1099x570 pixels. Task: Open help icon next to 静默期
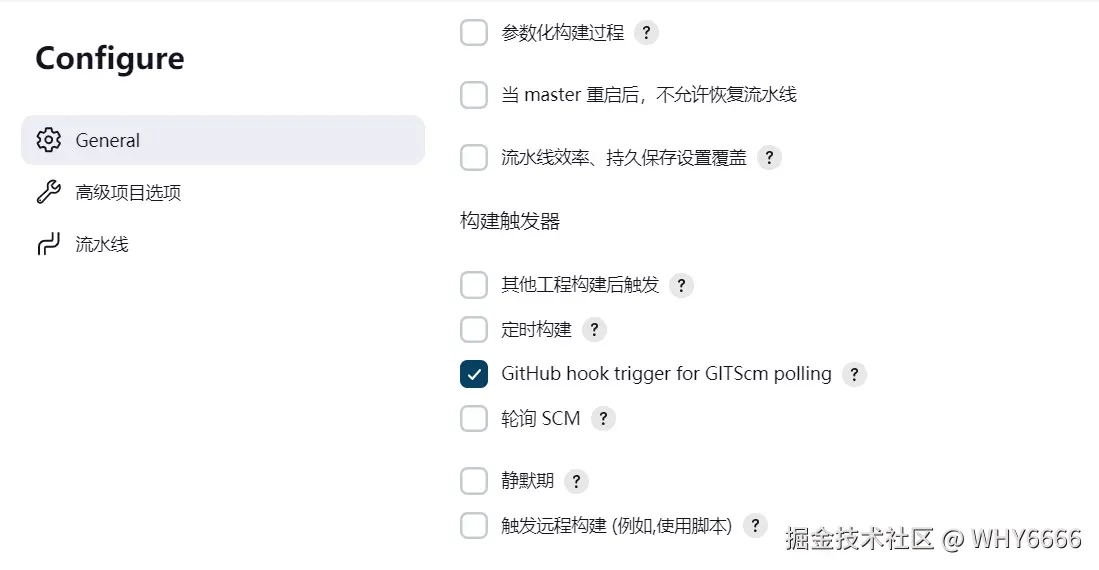click(x=575, y=481)
